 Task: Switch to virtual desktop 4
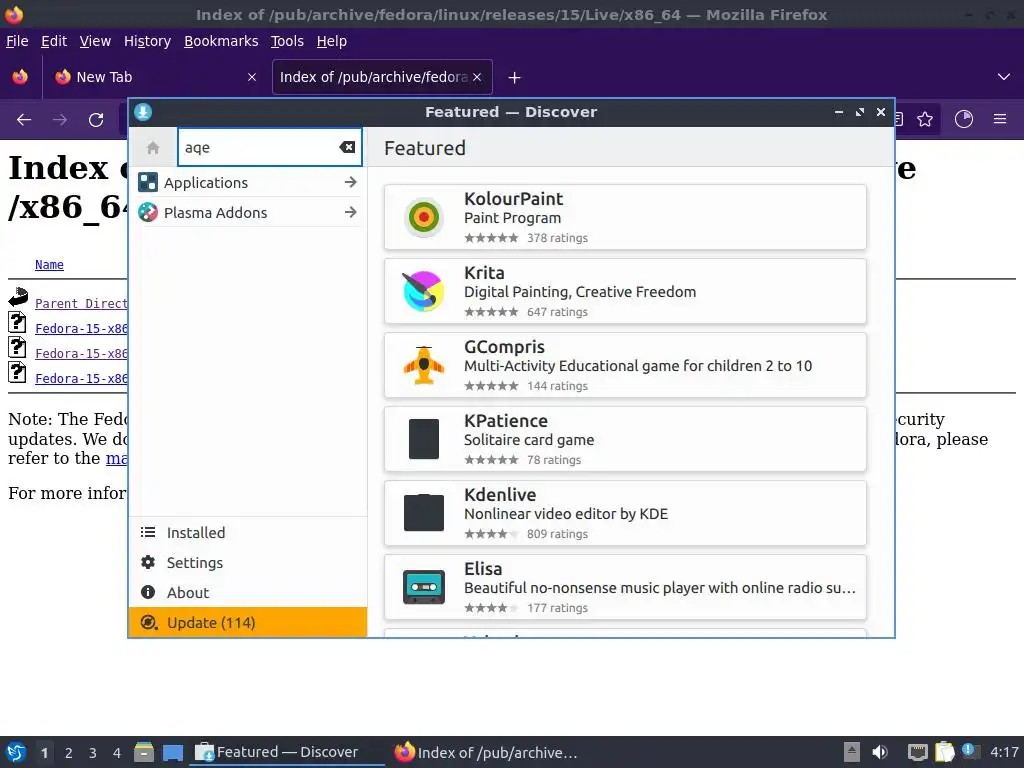tap(117, 753)
